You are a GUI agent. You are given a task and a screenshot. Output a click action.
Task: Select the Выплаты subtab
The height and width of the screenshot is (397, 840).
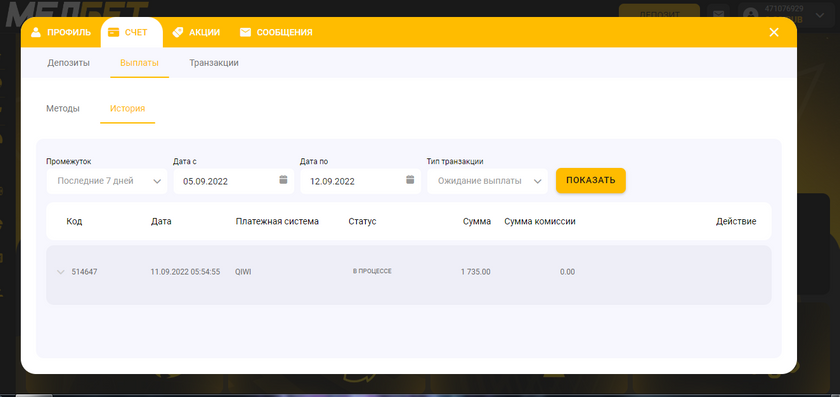click(139, 63)
